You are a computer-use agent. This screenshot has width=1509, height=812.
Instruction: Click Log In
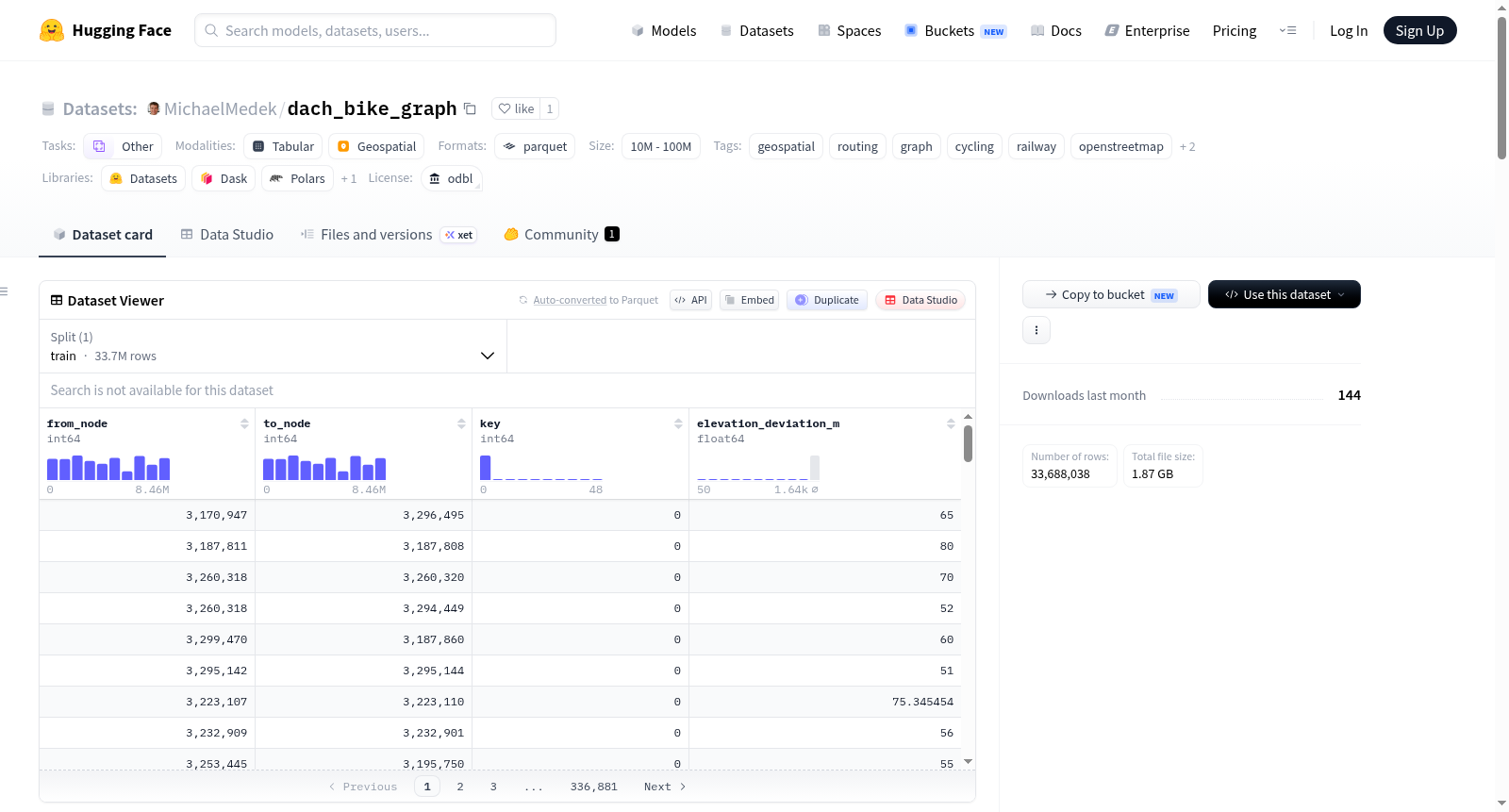1349,30
